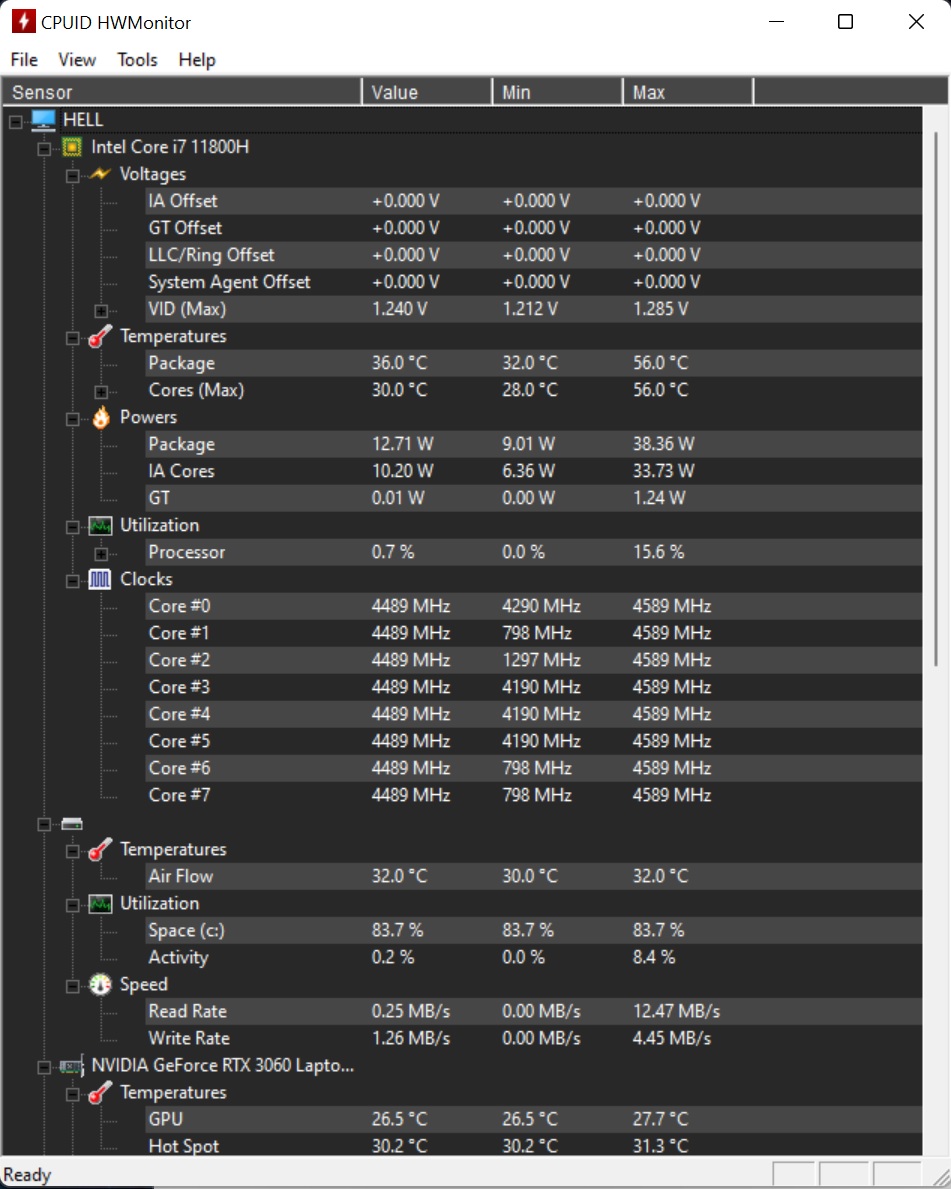Open the View menu
This screenshot has width=951, height=1189.
[77, 59]
